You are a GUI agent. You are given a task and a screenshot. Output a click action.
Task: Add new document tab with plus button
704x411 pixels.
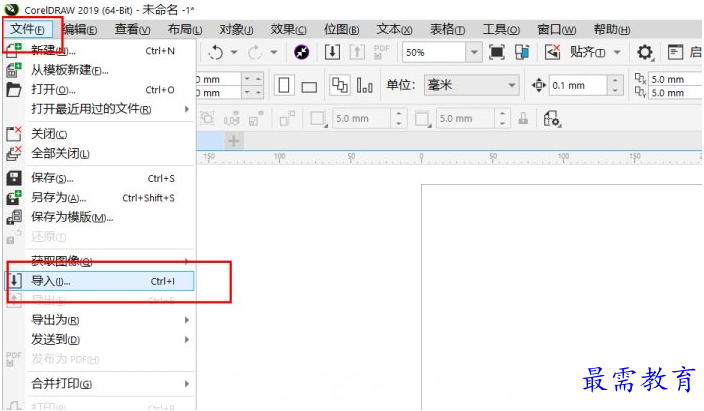pyautogui.click(x=233, y=141)
